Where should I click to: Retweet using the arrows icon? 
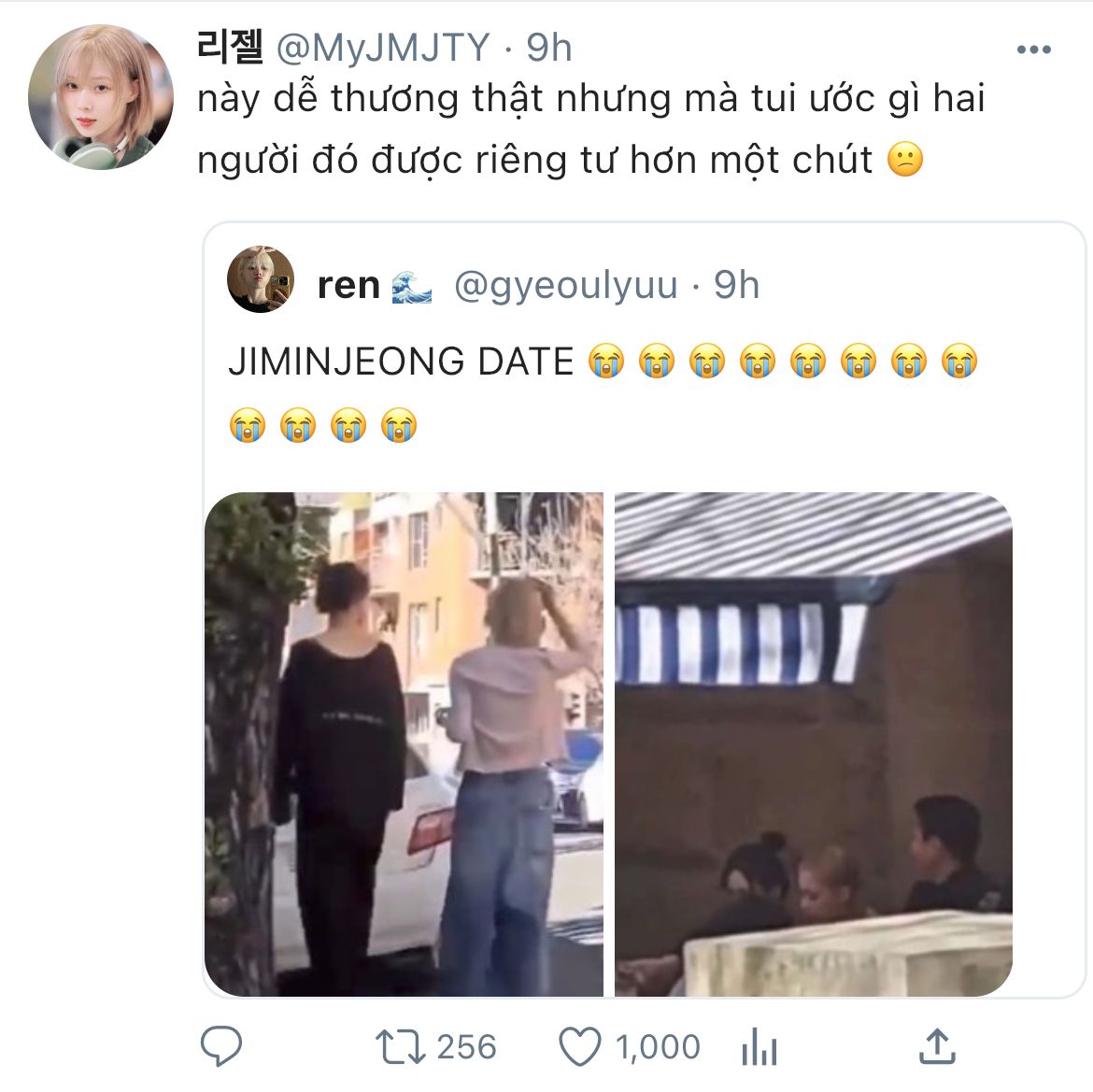coord(400,1047)
